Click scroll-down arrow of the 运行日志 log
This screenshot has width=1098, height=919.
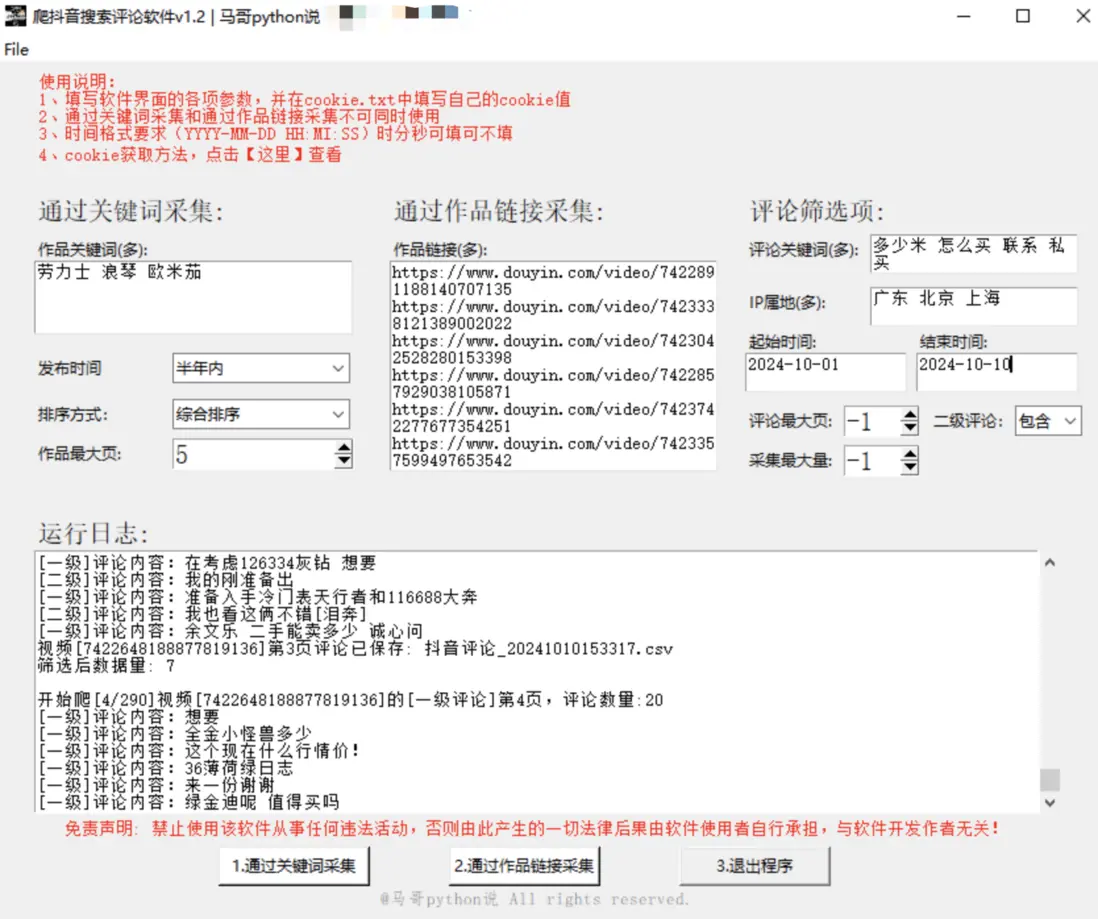click(1049, 803)
